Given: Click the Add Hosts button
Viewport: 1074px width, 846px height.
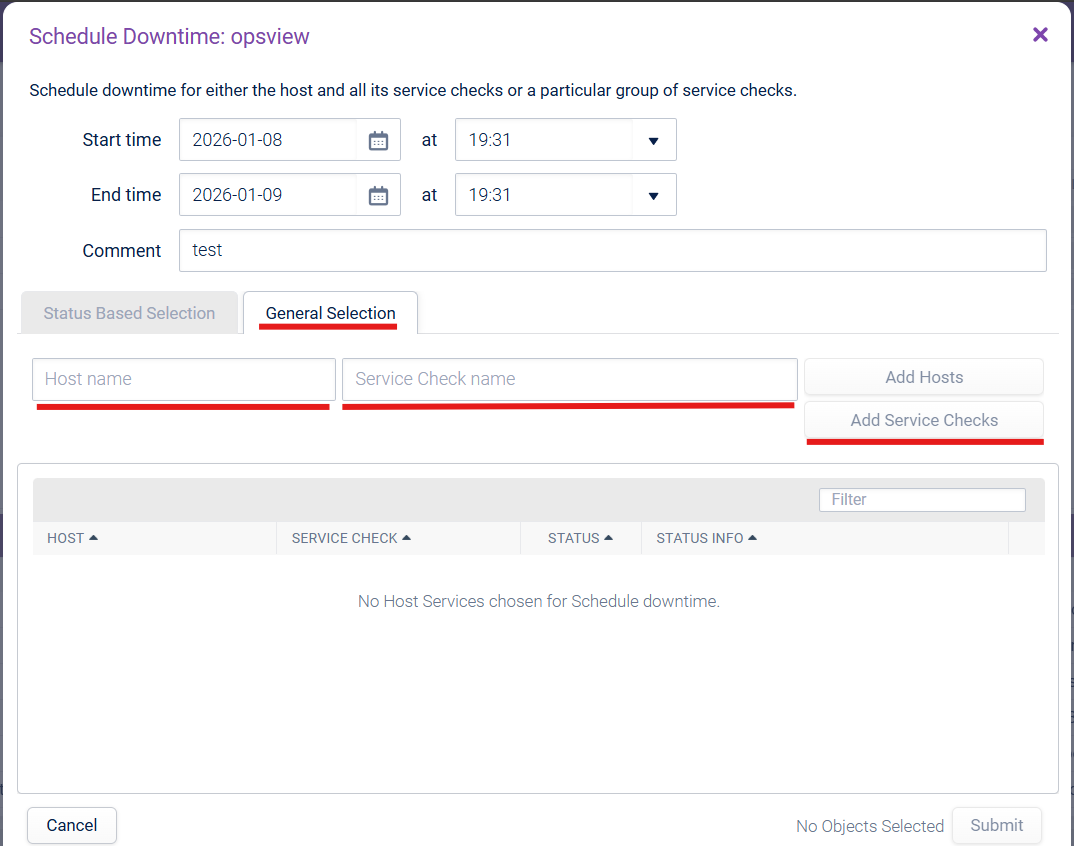Looking at the screenshot, I should [x=923, y=377].
